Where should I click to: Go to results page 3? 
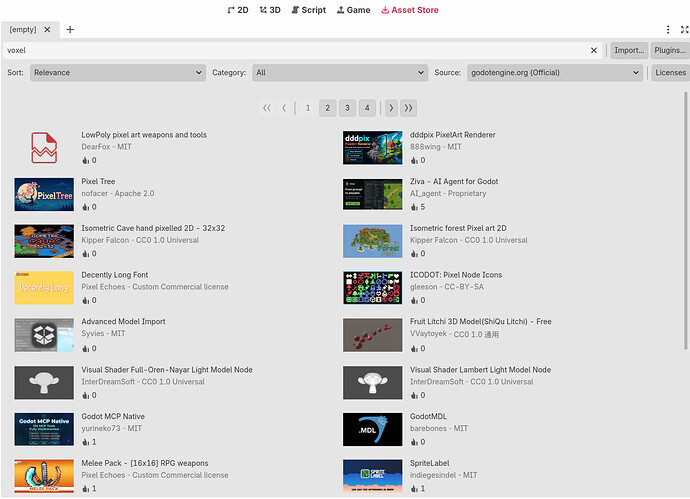pos(347,108)
